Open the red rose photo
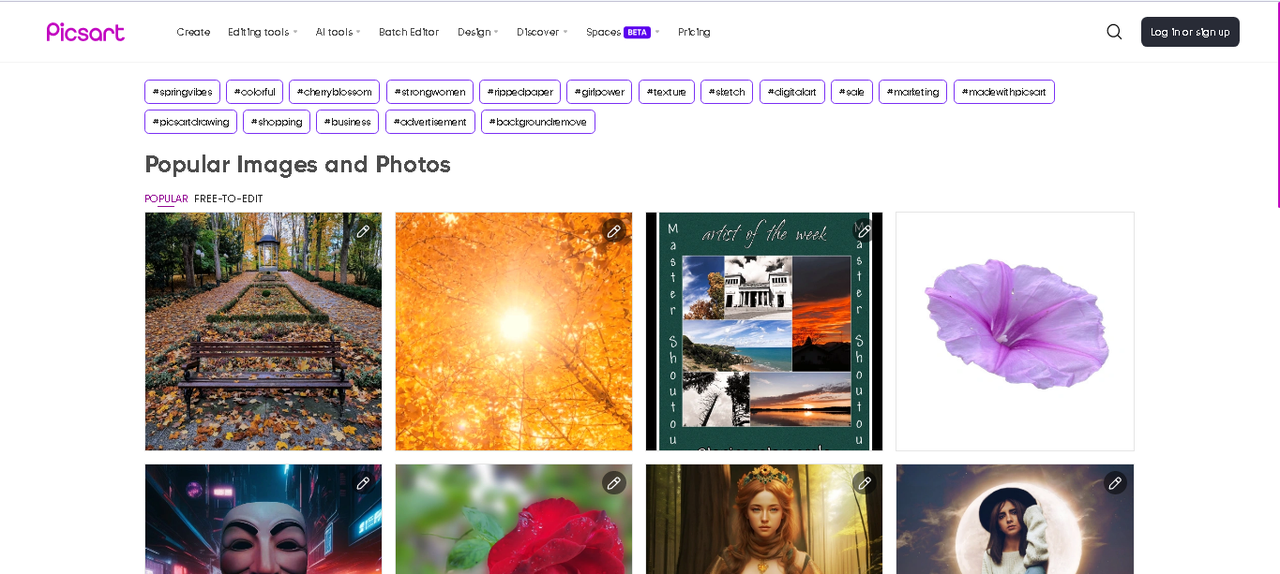 pyautogui.click(x=514, y=519)
